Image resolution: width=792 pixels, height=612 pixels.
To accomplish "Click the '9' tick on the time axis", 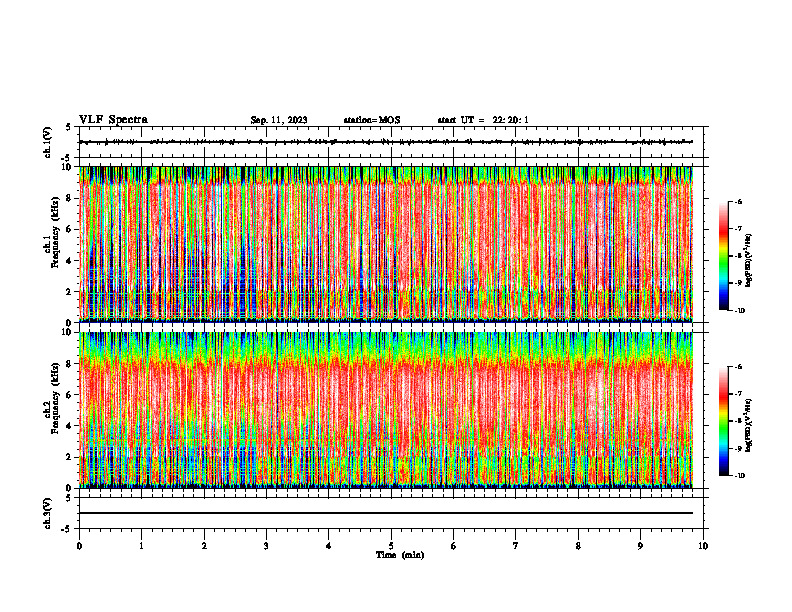I will click(640, 546).
